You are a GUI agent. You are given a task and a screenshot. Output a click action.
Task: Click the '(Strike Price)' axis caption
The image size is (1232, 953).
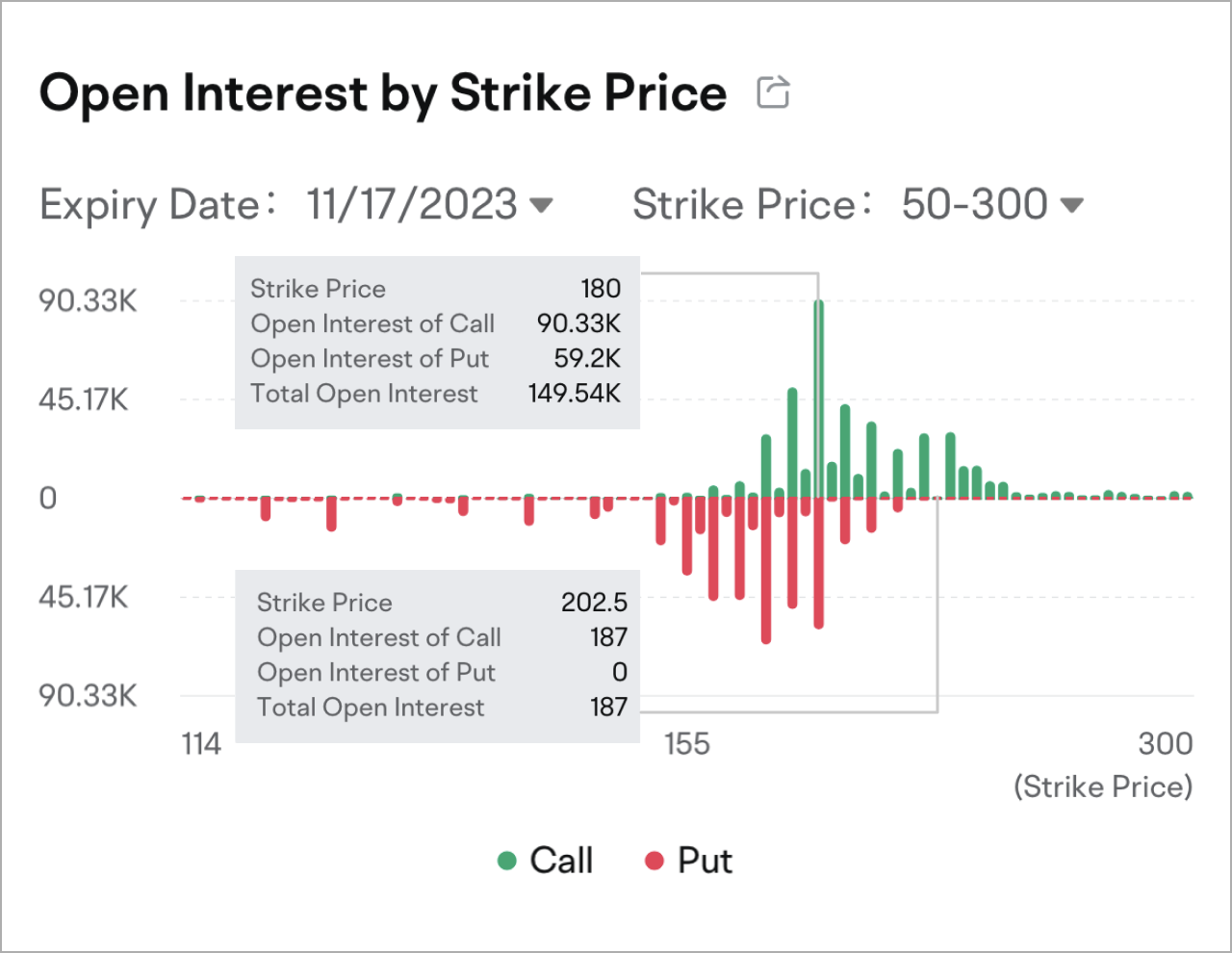pos(1103,786)
